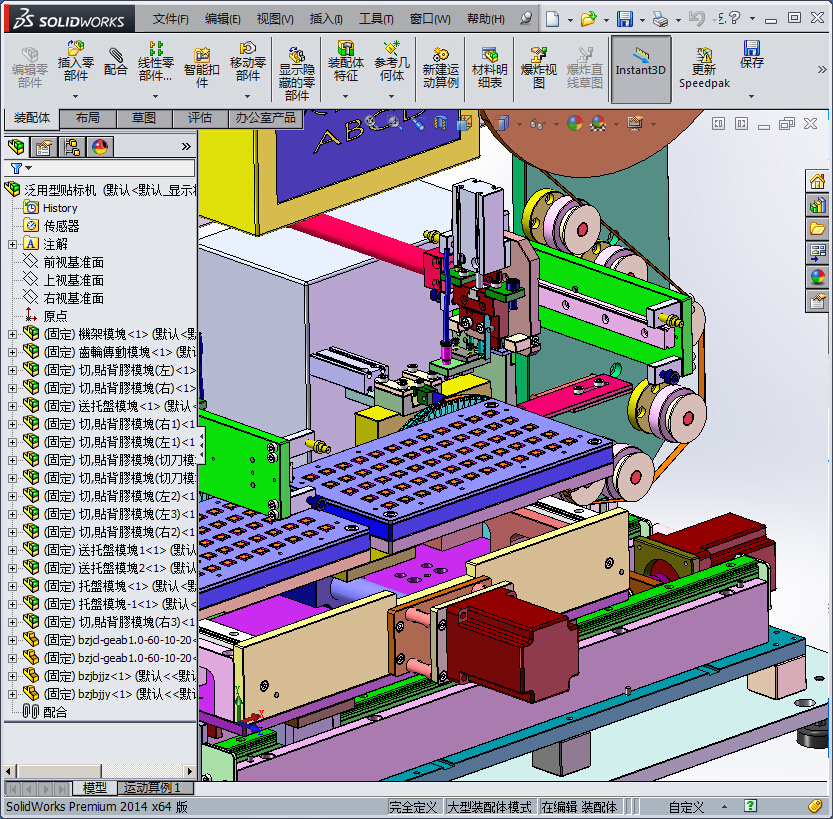Click the Edit Component tool icon
The width and height of the screenshot is (833, 819).
(x=30, y=67)
